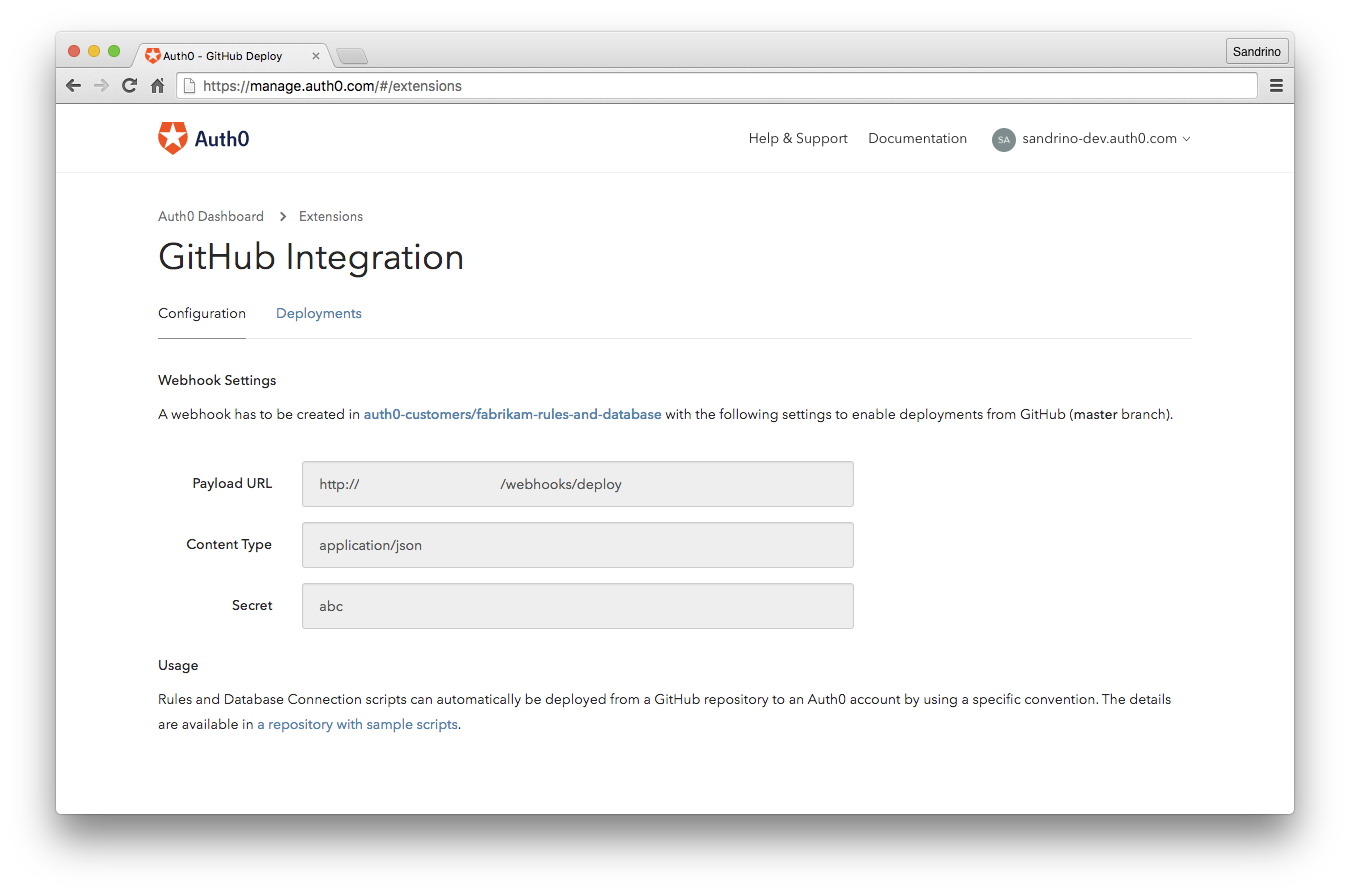The height and width of the screenshot is (894, 1350).
Task: Open the Help & Support link
Action: pos(797,138)
